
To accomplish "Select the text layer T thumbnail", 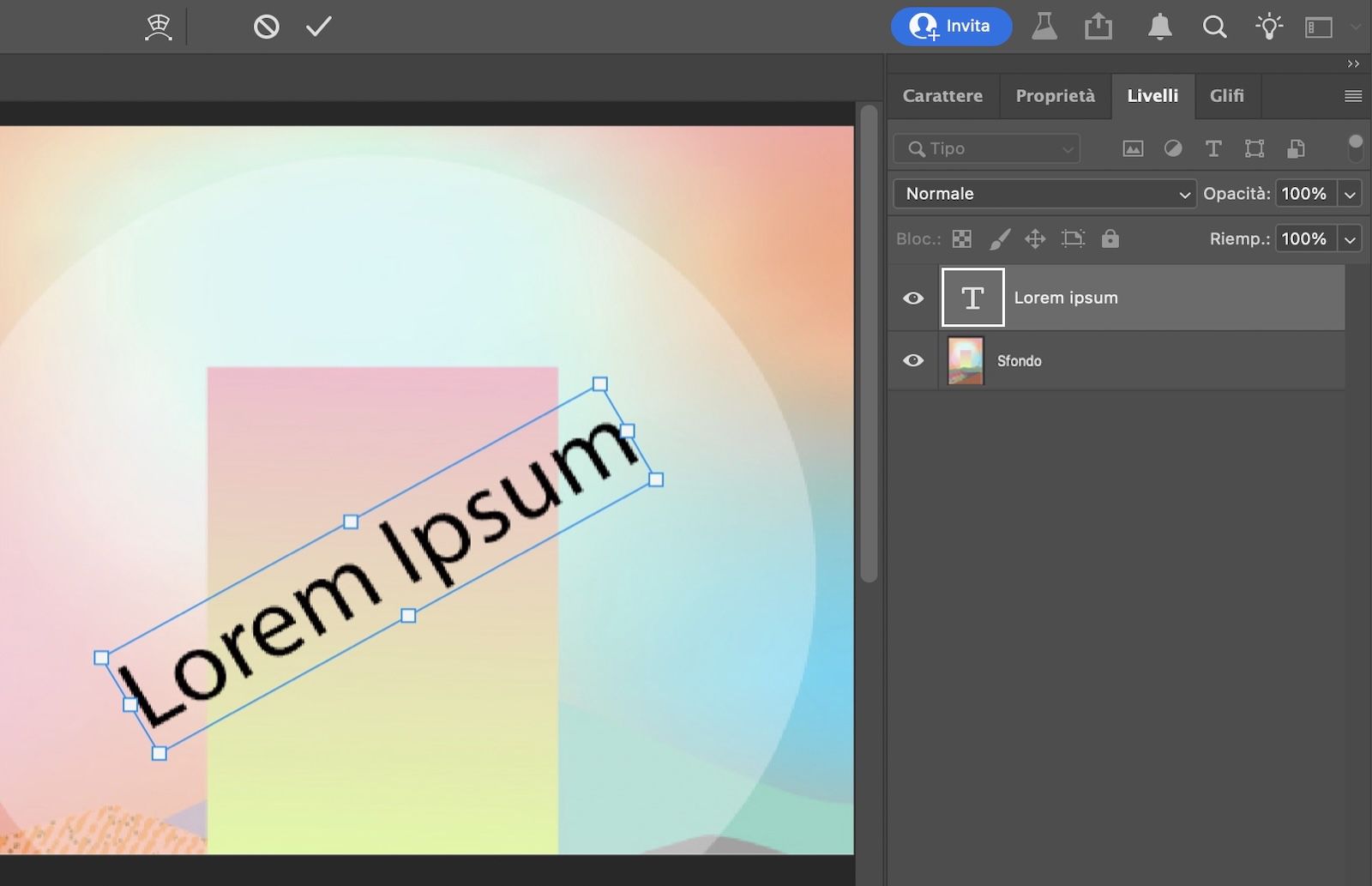I will click(972, 298).
